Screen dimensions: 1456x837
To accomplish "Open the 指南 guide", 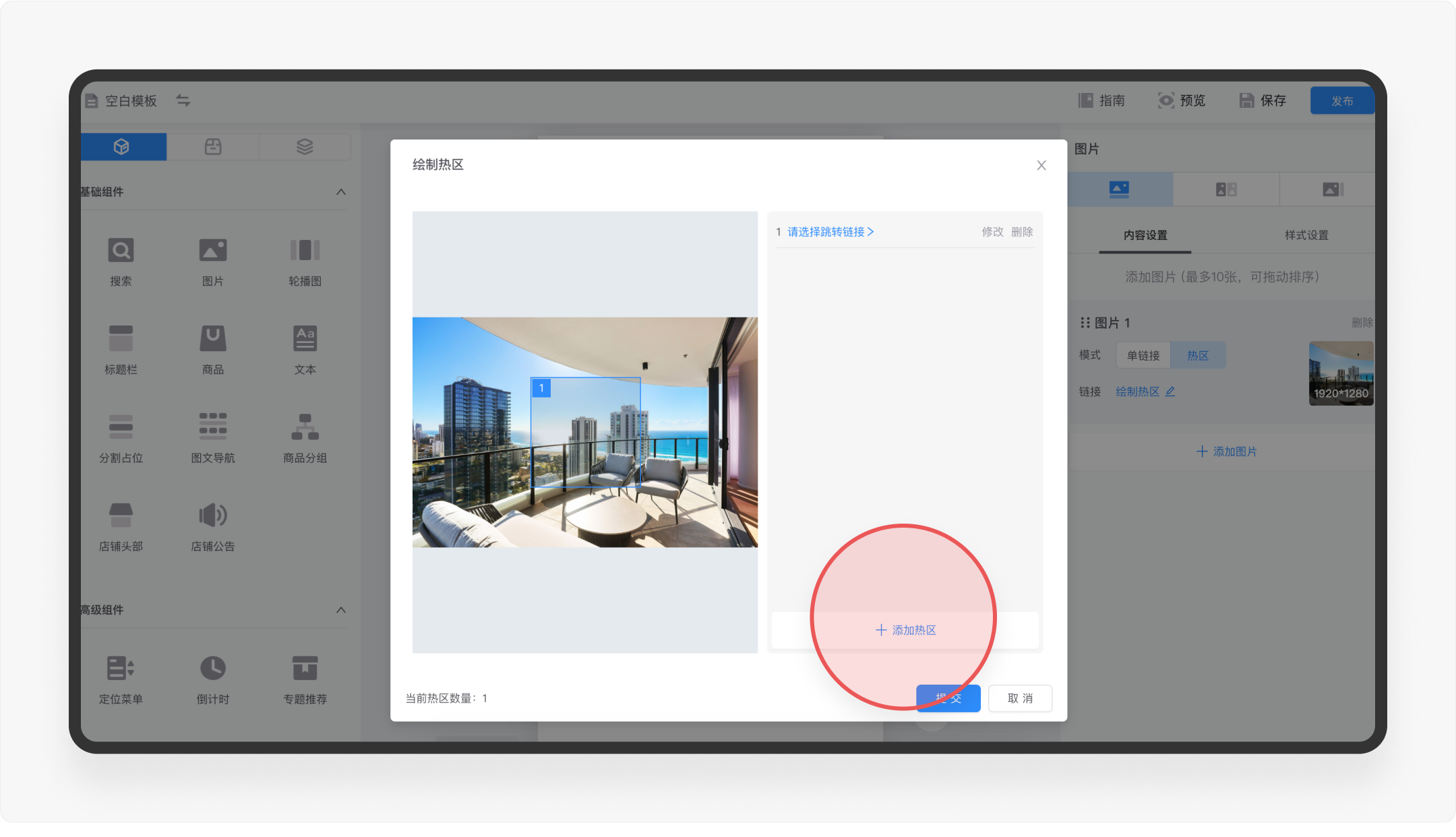I will coord(1101,100).
